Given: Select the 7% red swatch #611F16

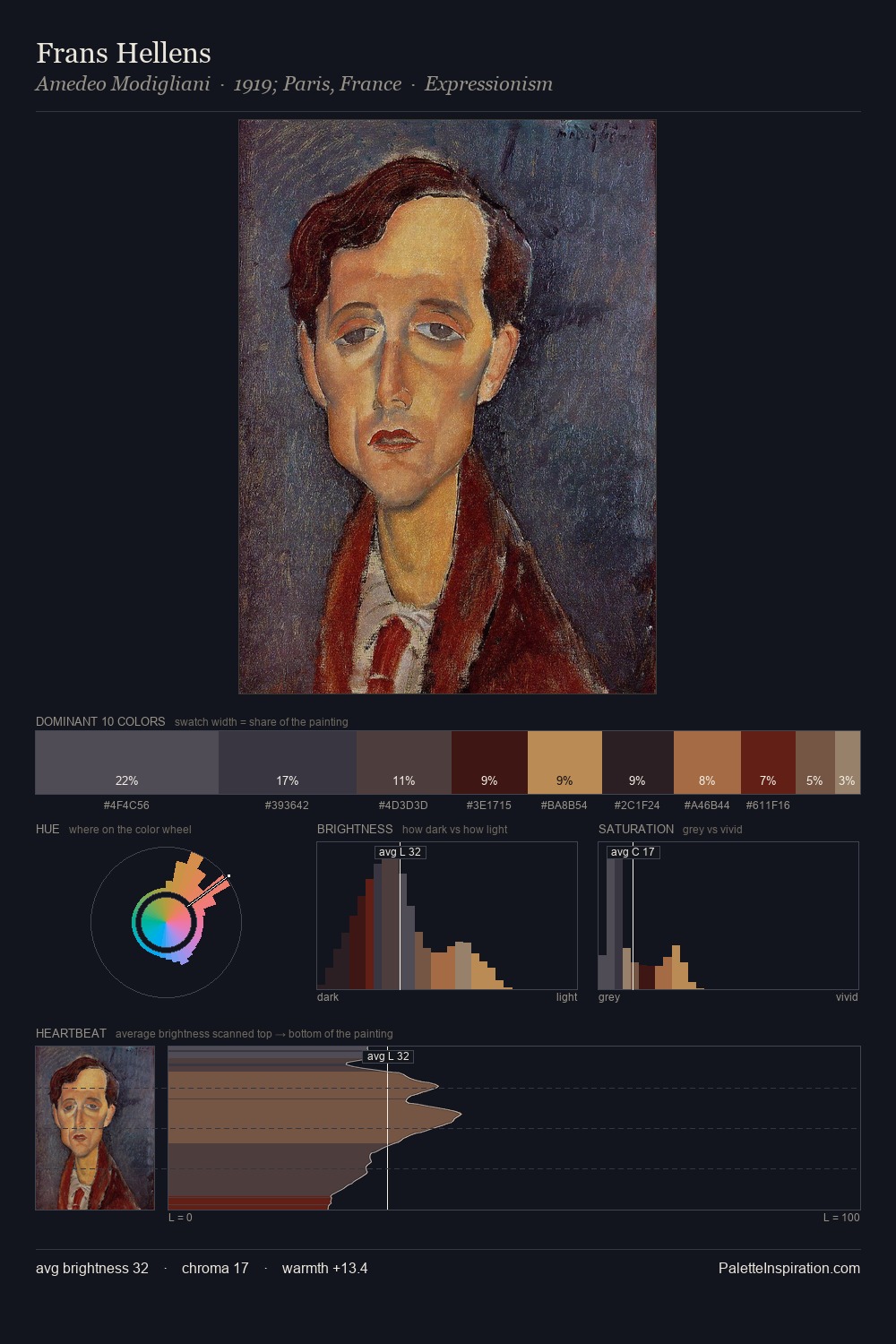Looking at the screenshot, I should tap(768, 762).
